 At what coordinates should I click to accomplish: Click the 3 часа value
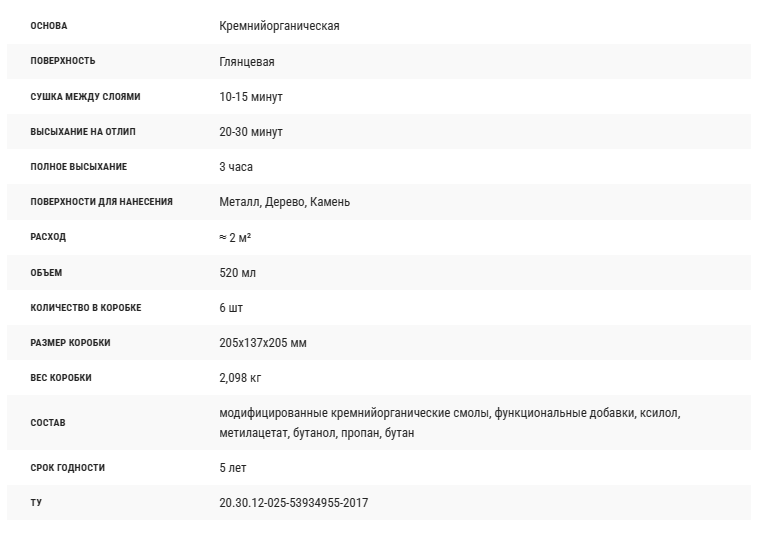click(236, 167)
